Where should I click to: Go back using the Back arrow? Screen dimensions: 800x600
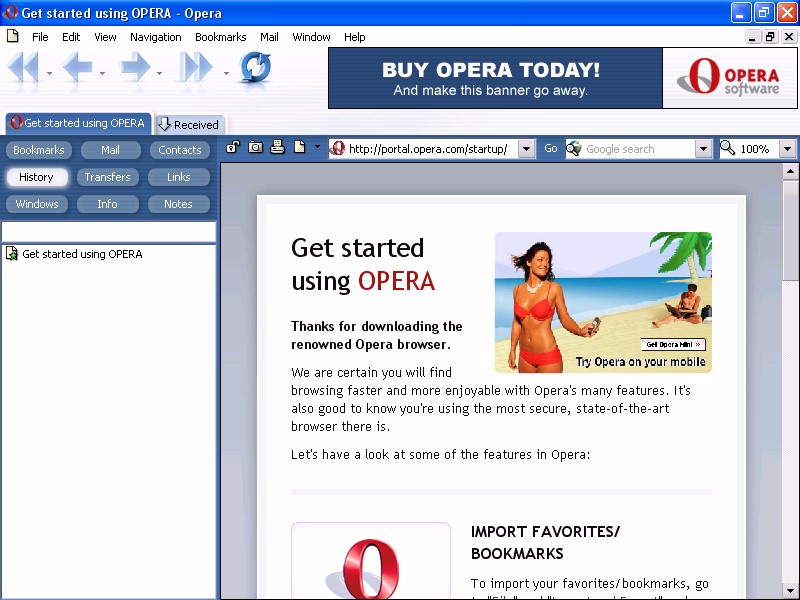point(78,67)
